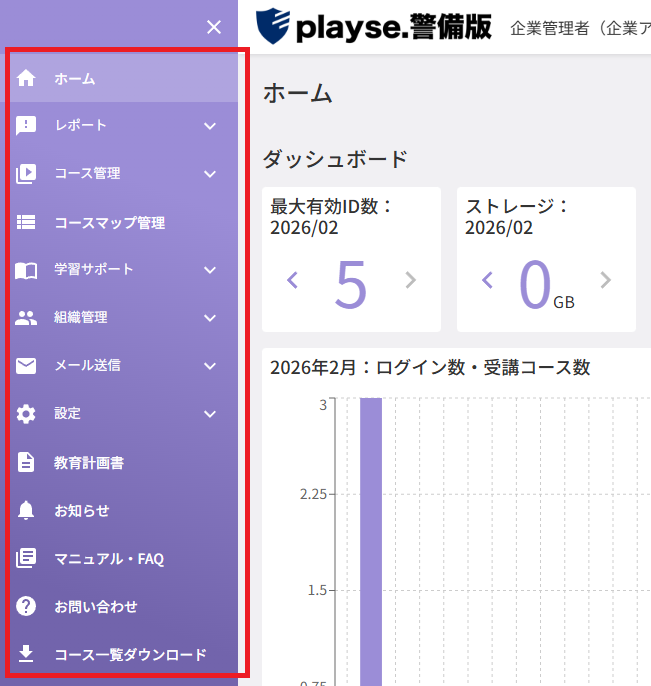Click the question mark inquiry icon
Image resolution: width=651 pixels, height=686 pixels.
tap(26, 606)
